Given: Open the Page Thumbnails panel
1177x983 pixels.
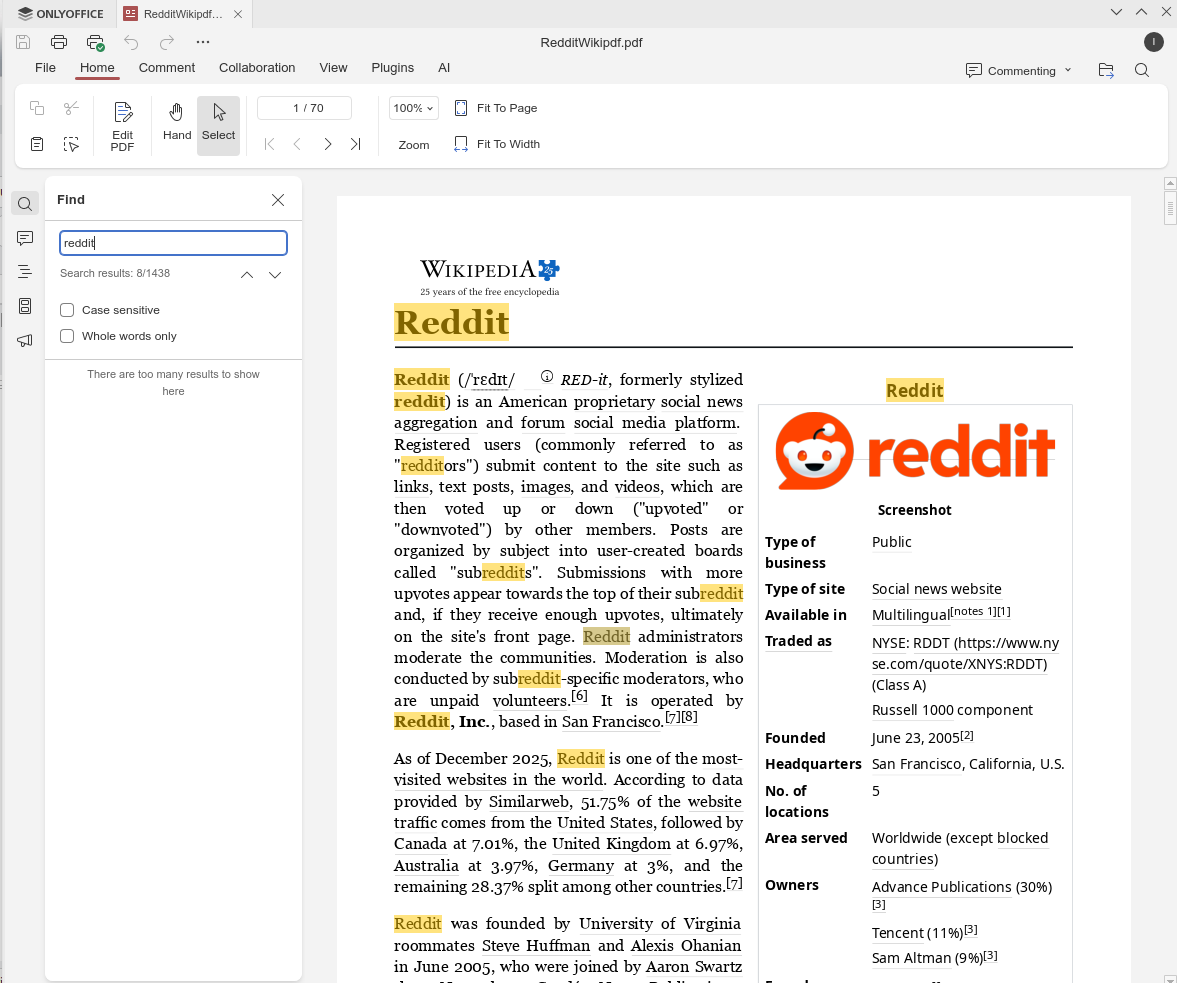Looking at the screenshot, I should [x=25, y=306].
